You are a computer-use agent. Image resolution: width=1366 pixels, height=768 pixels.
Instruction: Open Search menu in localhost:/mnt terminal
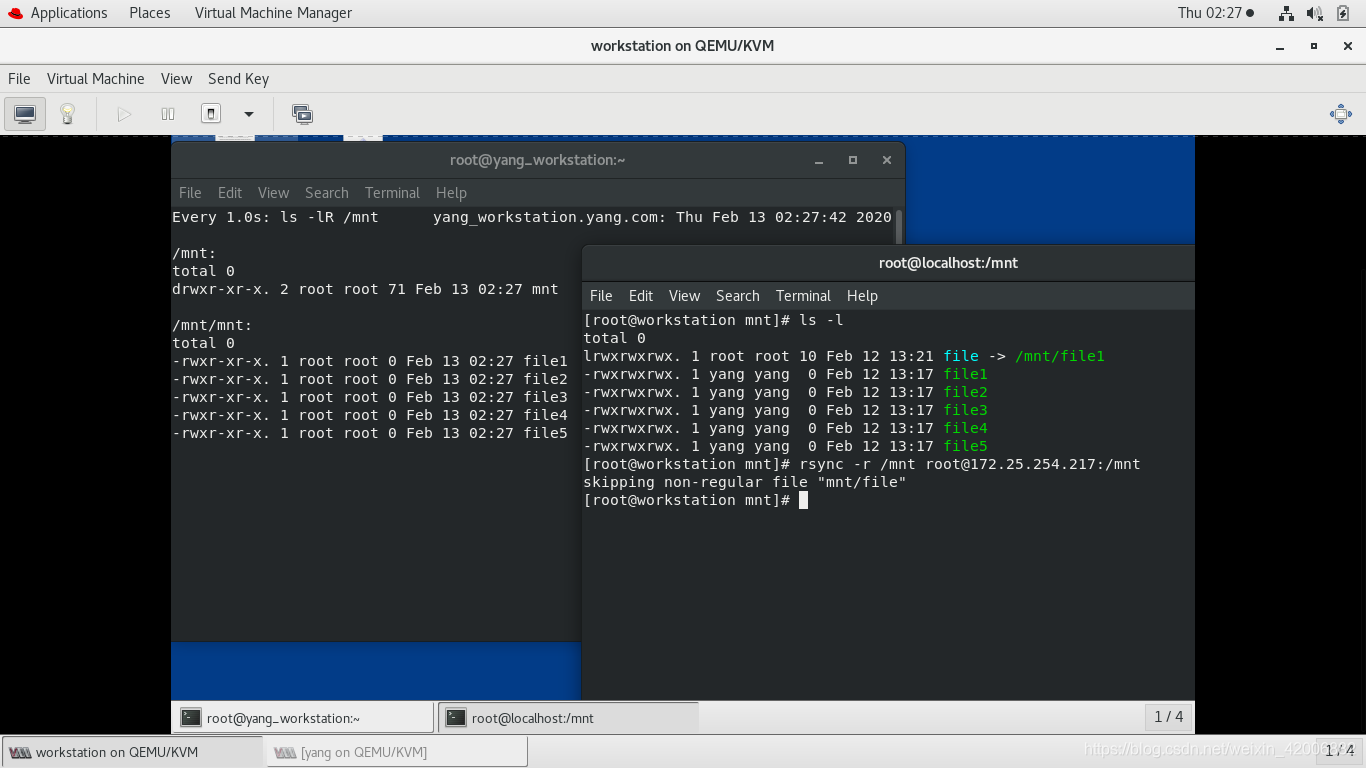[738, 296]
